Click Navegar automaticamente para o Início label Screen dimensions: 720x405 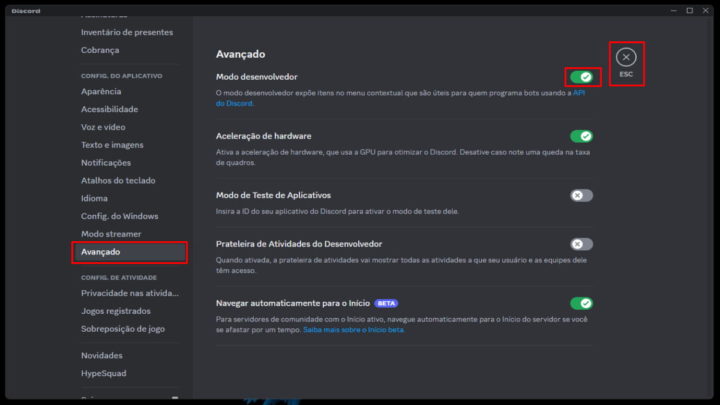point(293,304)
